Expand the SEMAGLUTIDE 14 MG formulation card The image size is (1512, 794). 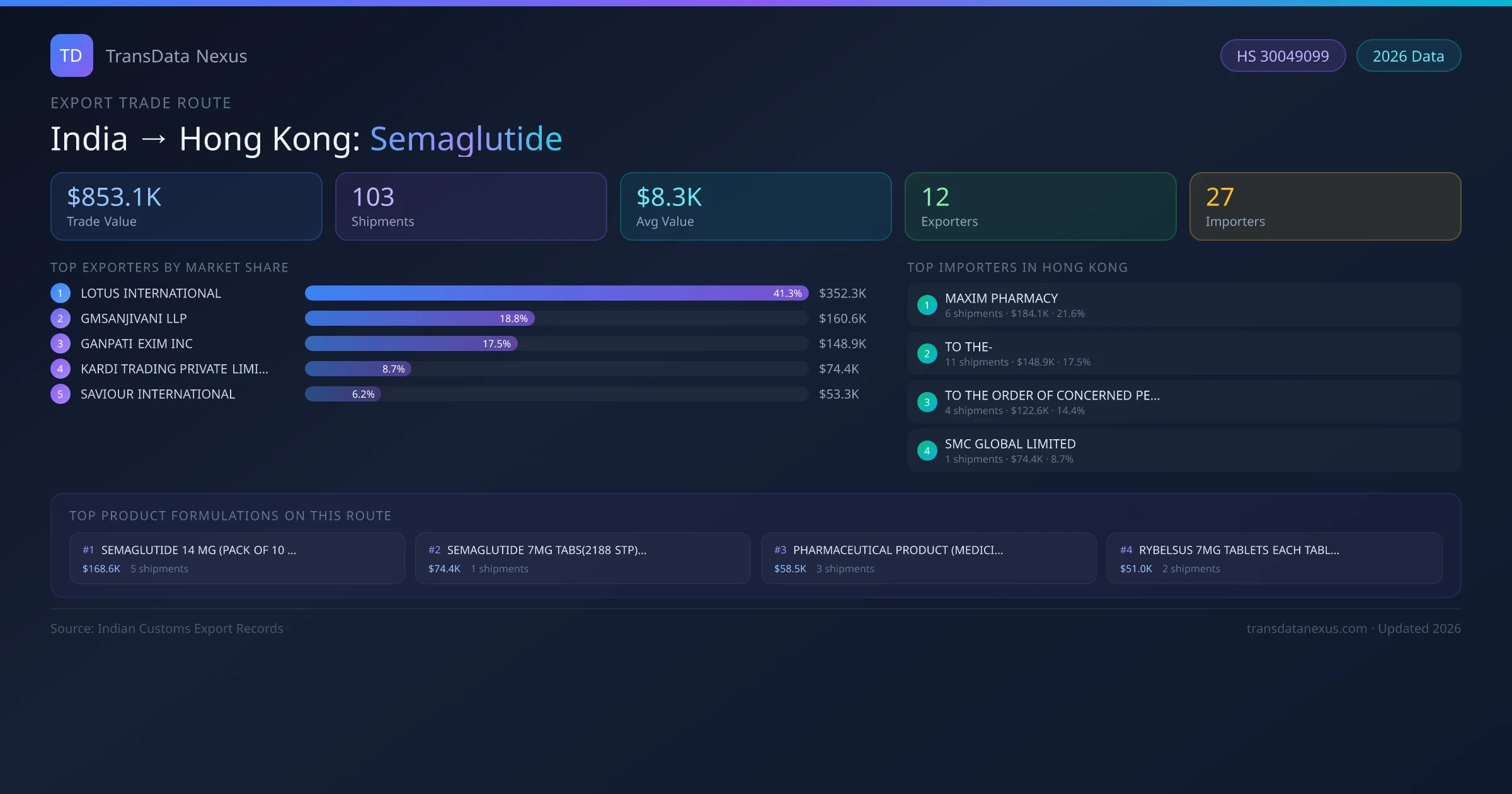[x=237, y=558]
